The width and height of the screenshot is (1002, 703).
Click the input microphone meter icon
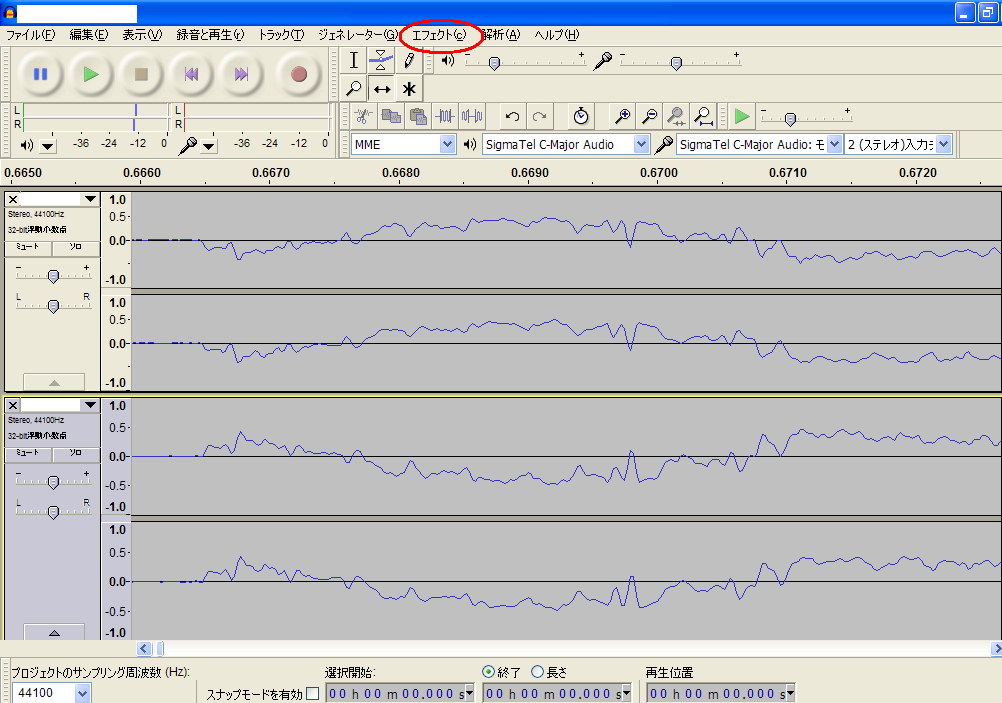[x=187, y=146]
